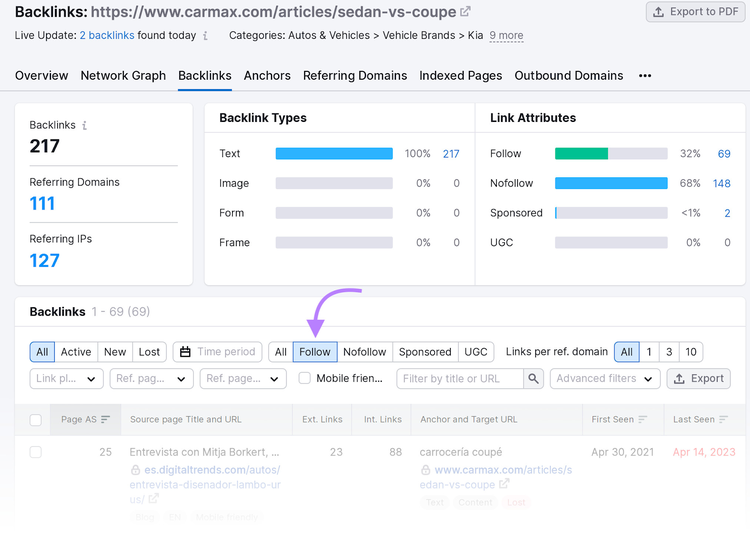
Task: Click the Follow count 69
Action: coord(724,154)
